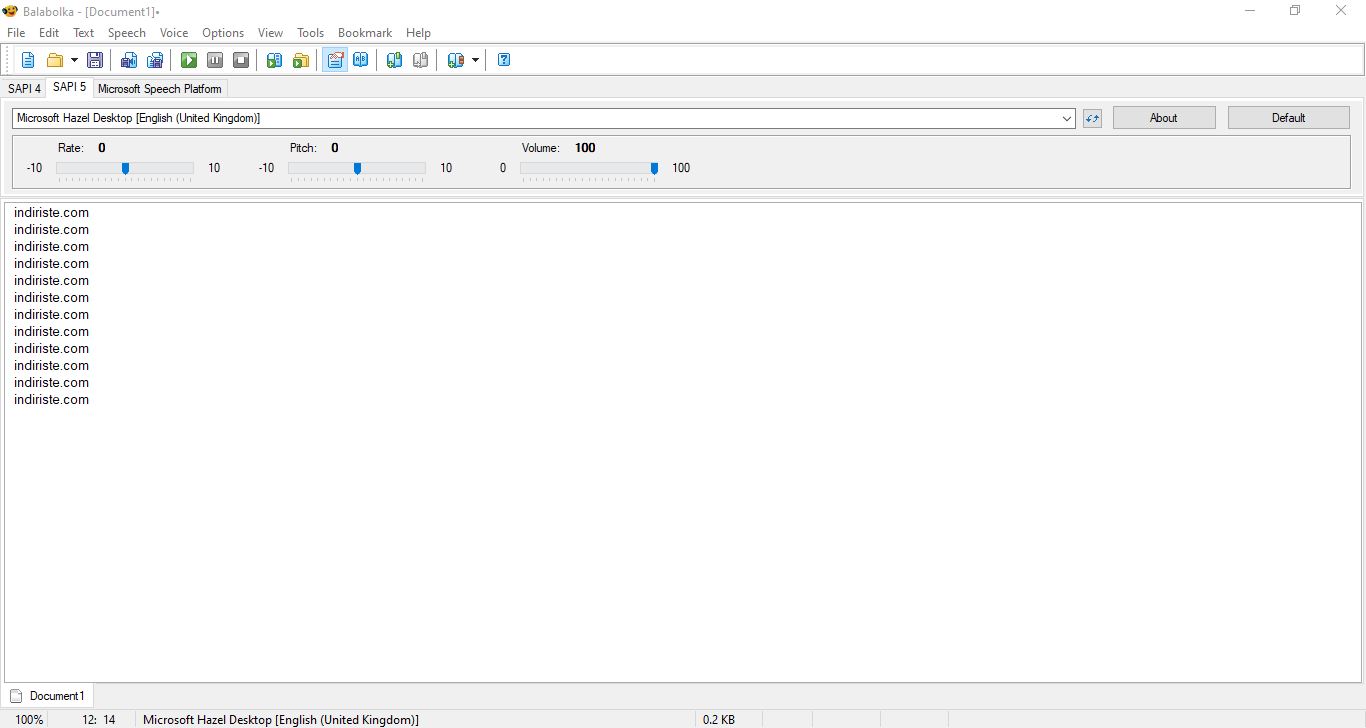
Task: Click the Volume value label showing 100
Action: 585,148
